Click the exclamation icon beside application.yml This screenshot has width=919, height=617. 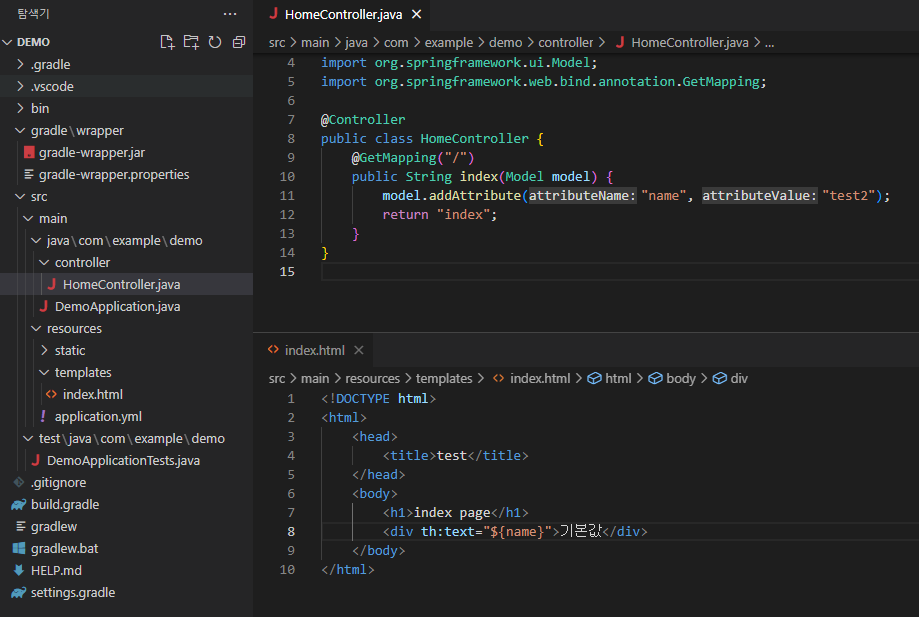point(43,415)
